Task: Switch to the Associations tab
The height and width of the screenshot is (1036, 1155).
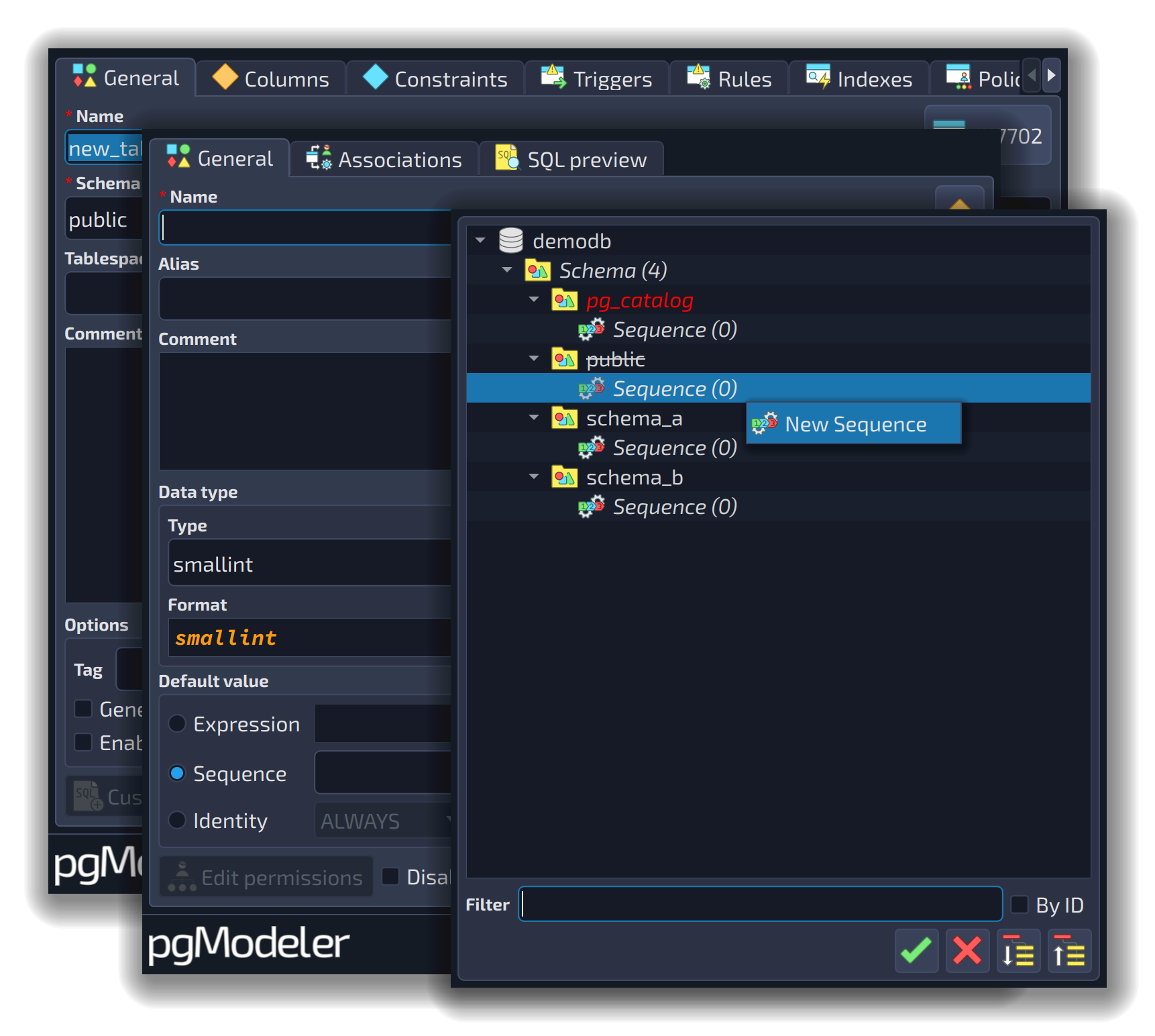Action: [384, 159]
